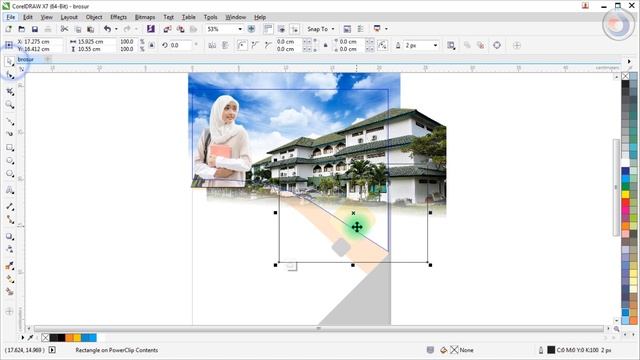This screenshot has width=640, height=360.
Task: Toggle Relative Corner Scaling button
Action: pyautogui.click(x=382, y=45)
